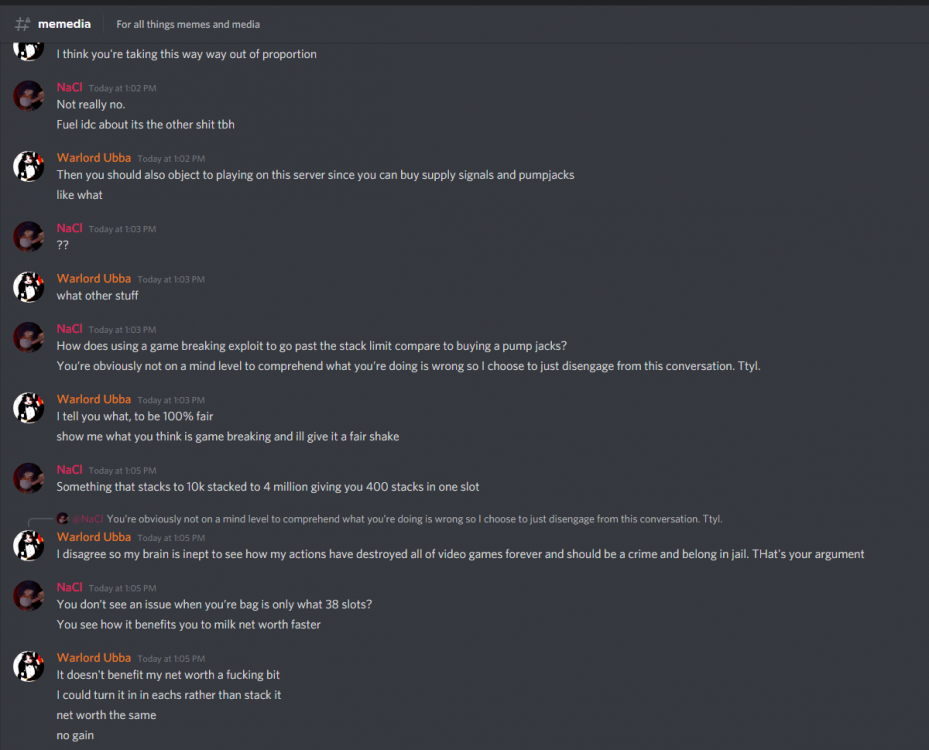Click Warlord Ubba username above 'It doesn't benefit' message
This screenshot has height=750, width=929.
[x=93, y=657]
